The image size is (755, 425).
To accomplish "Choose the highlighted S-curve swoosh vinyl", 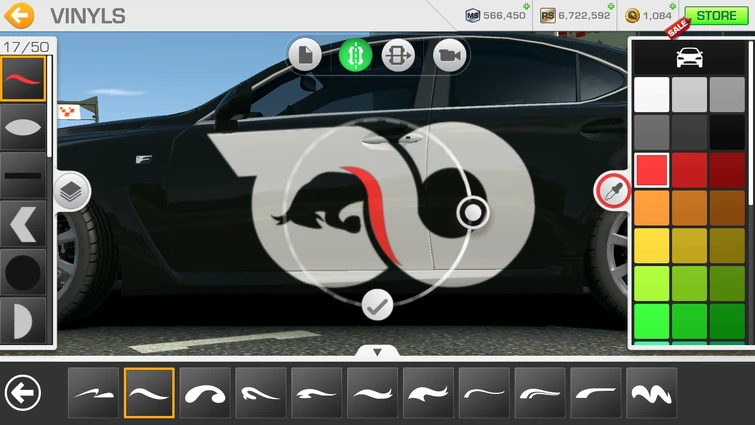I will pyautogui.click(x=149, y=393).
